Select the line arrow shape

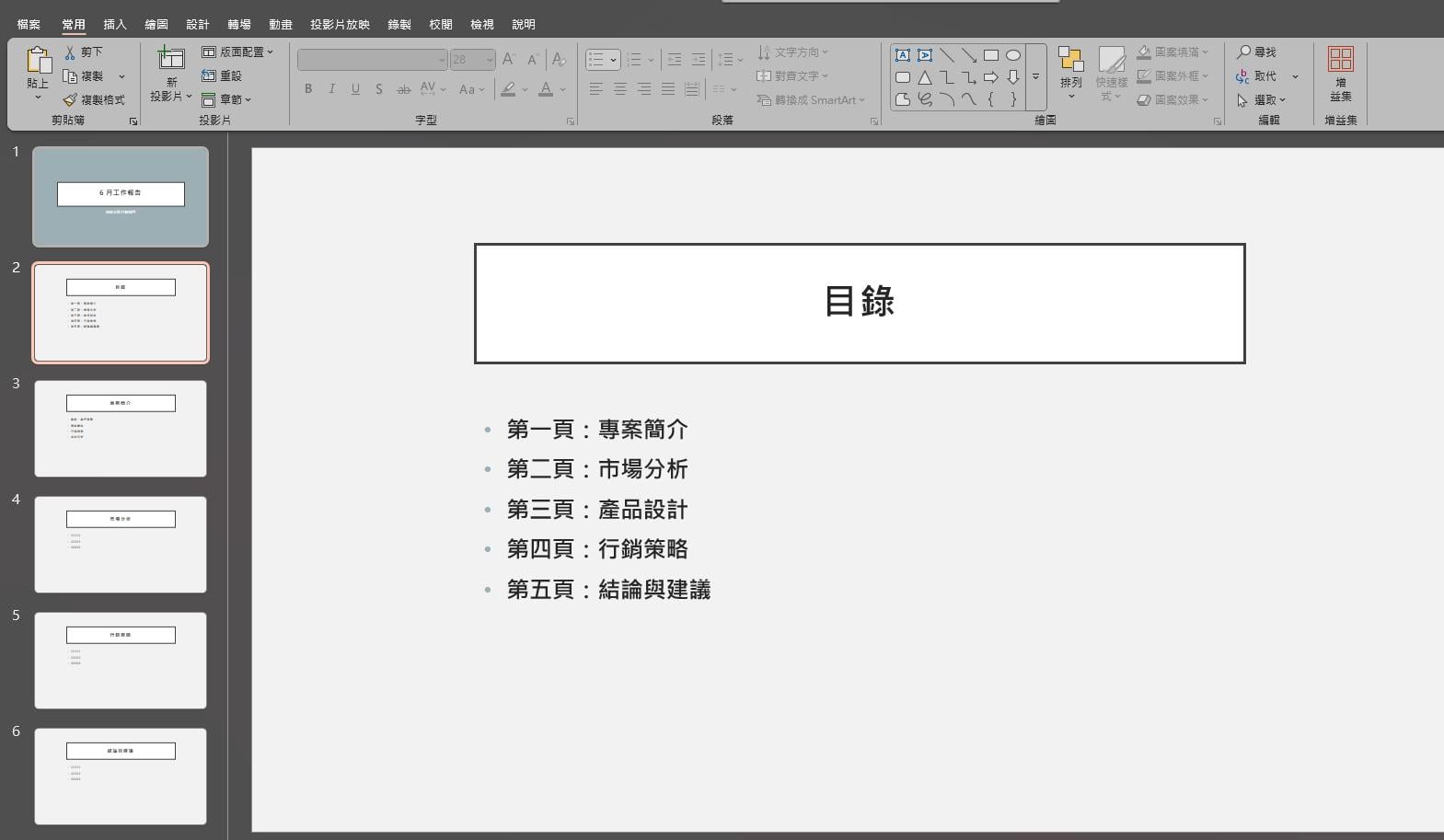click(969, 55)
